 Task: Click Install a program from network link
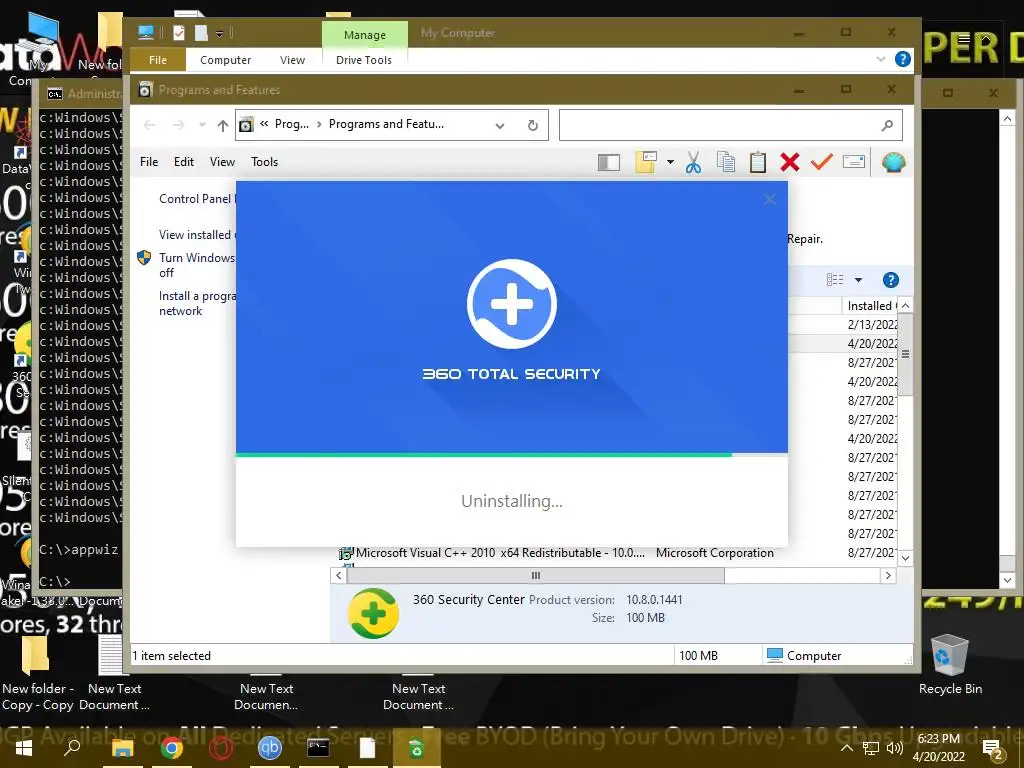click(197, 304)
